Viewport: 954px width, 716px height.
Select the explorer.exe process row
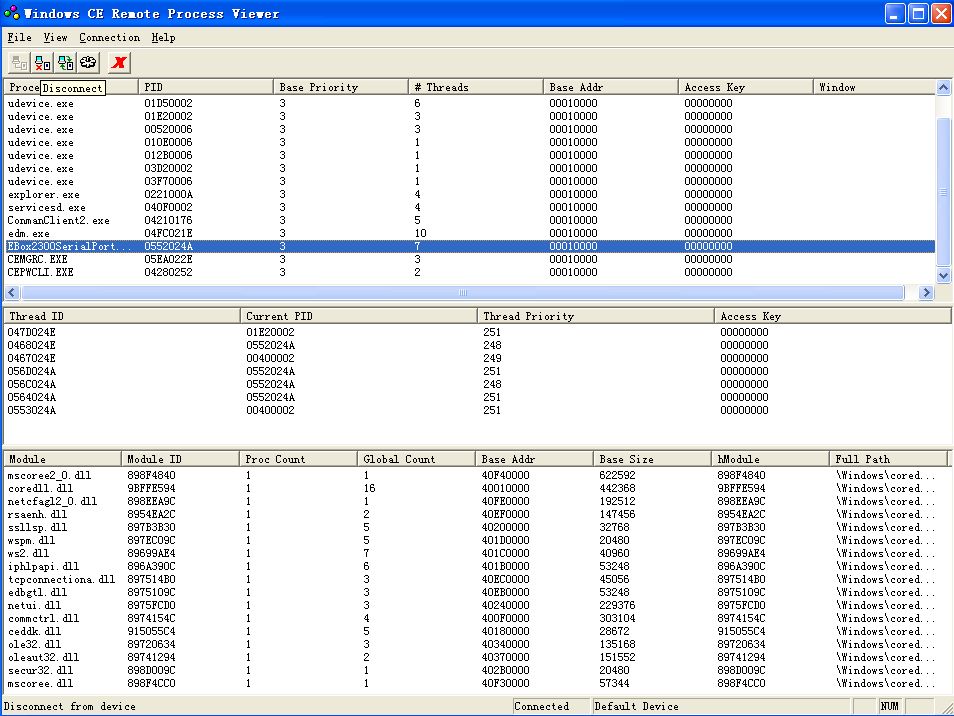coord(470,195)
